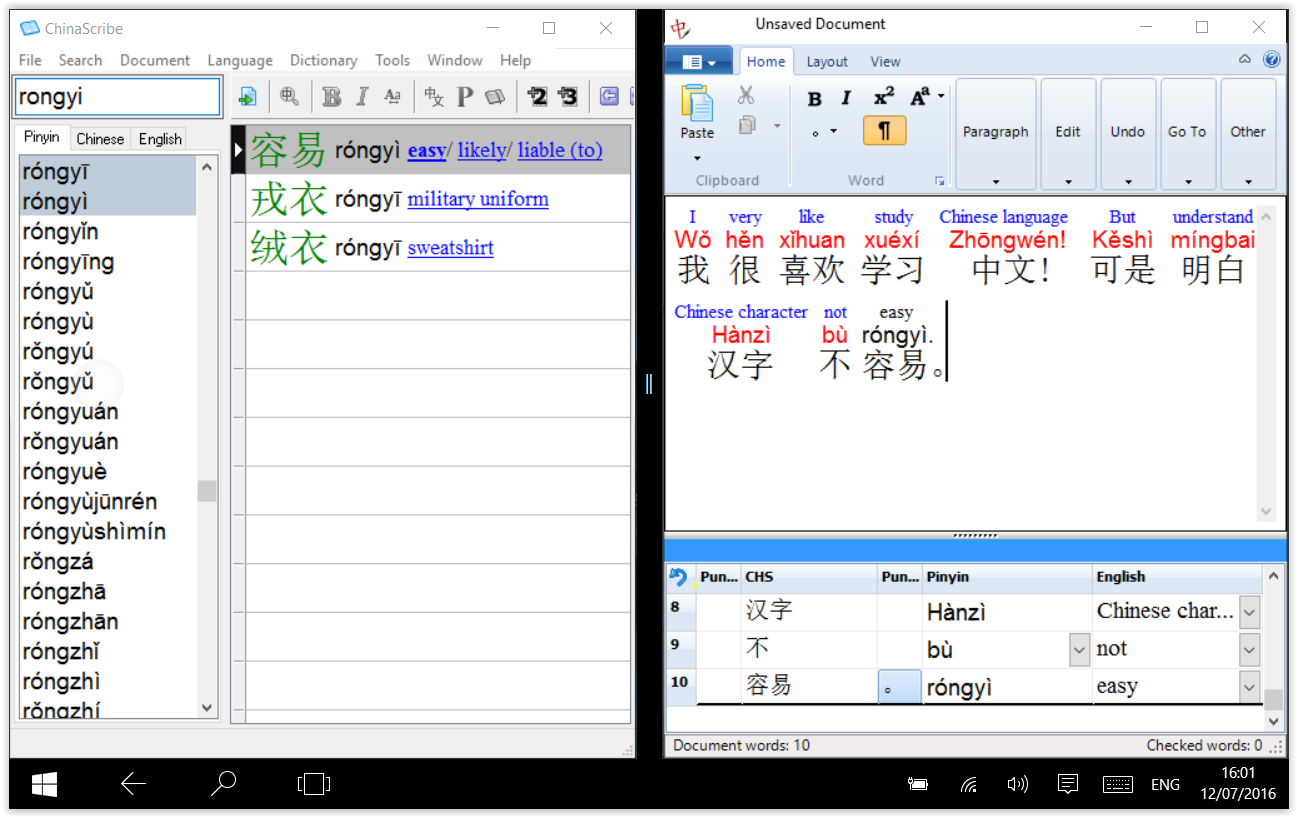
Task: Click the superscript x² icon
Action: (x=883, y=97)
